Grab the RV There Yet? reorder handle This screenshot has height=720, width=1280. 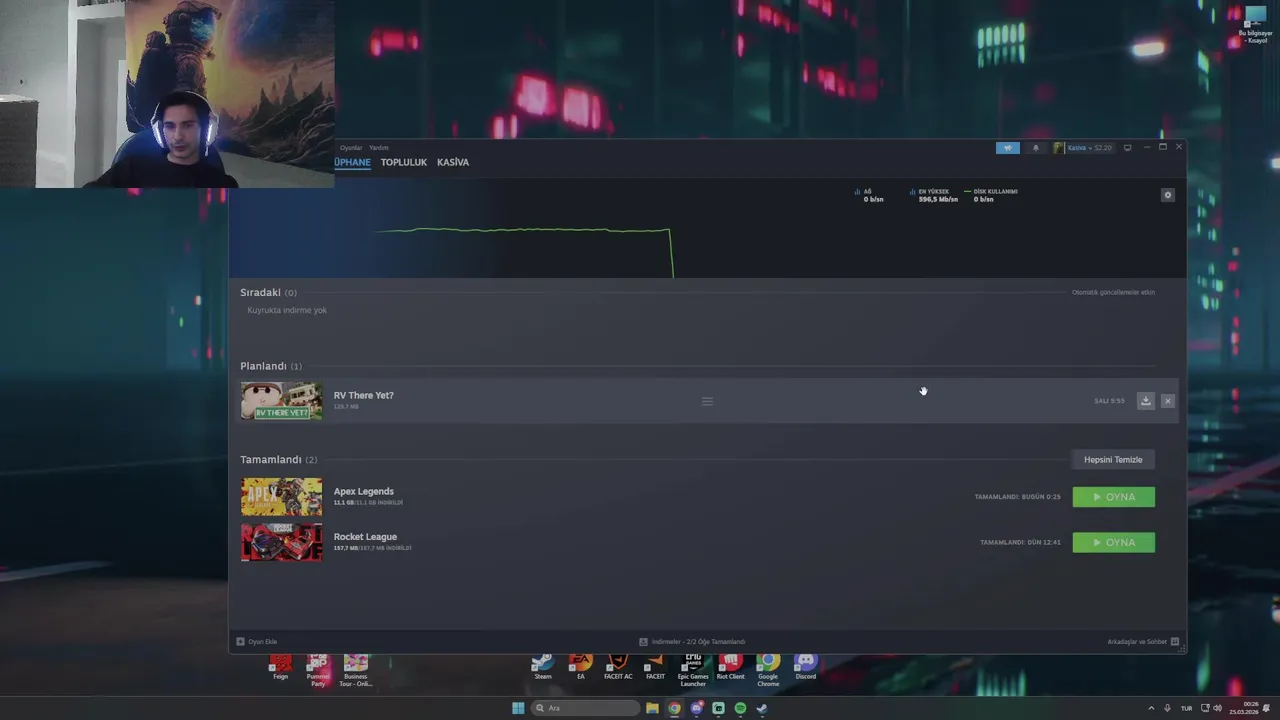[707, 401]
